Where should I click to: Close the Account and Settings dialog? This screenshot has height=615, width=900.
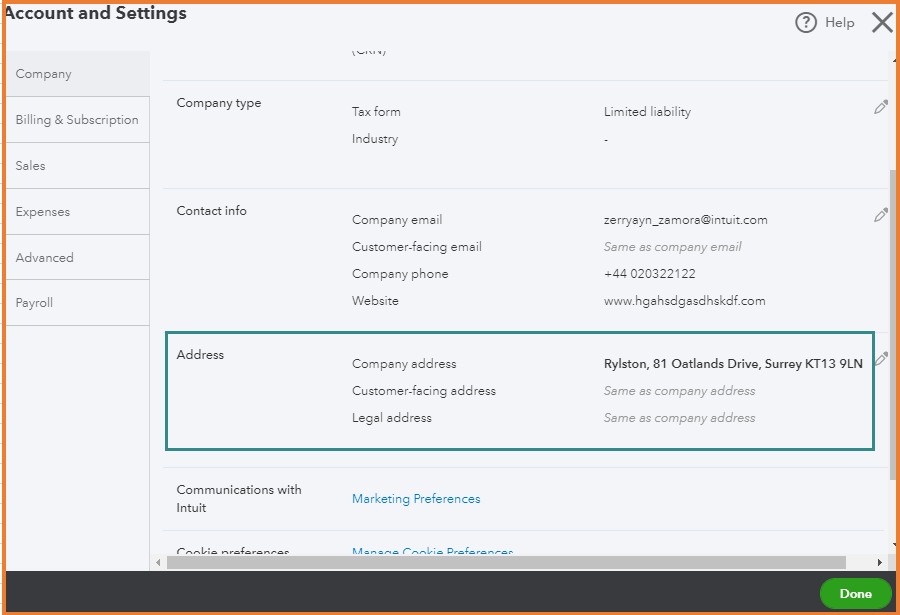point(881,23)
